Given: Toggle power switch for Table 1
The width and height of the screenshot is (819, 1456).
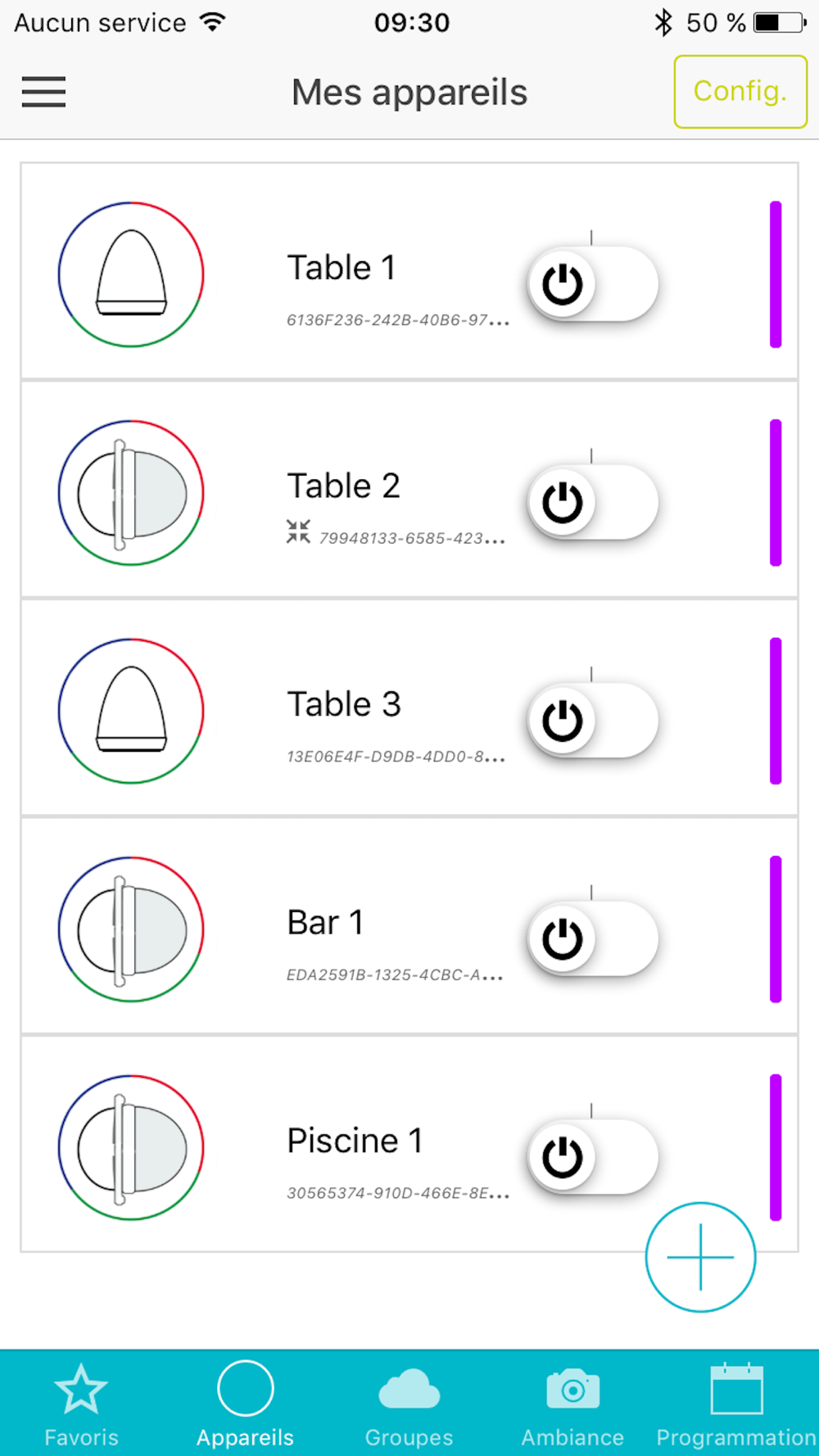Looking at the screenshot, I should click(593, 284).
